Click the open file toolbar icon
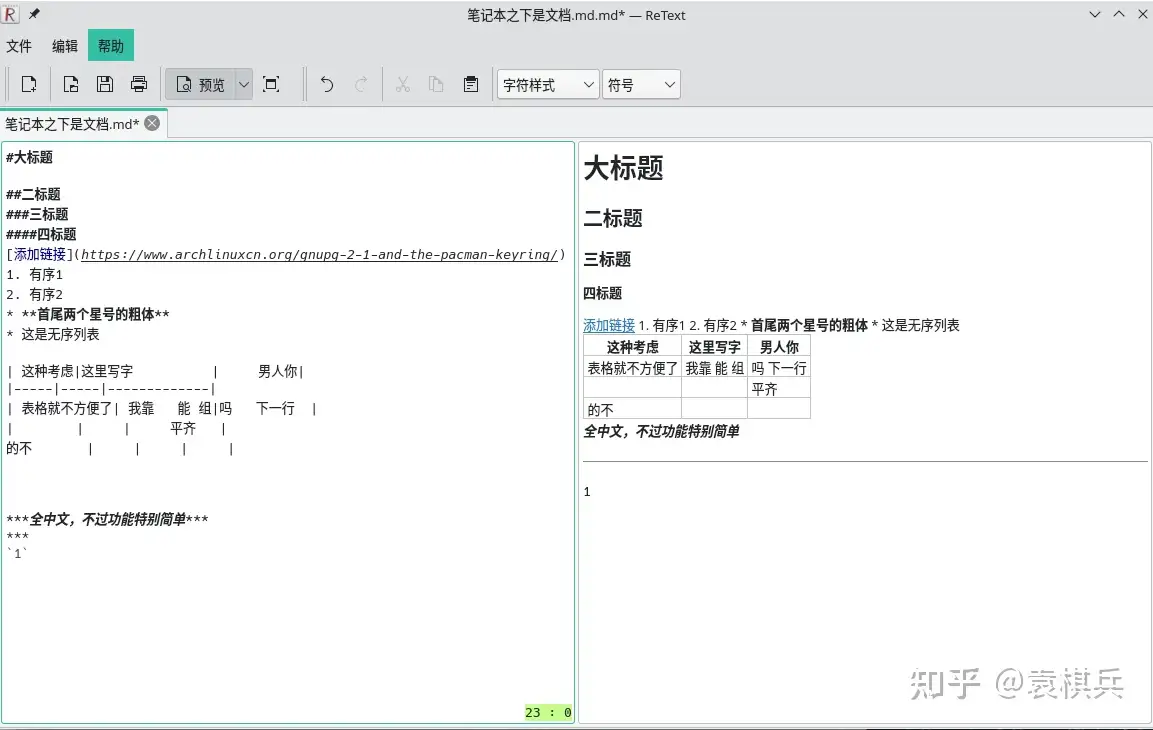The width and height of the screenshot is (1153, 730). pos(71,85)
